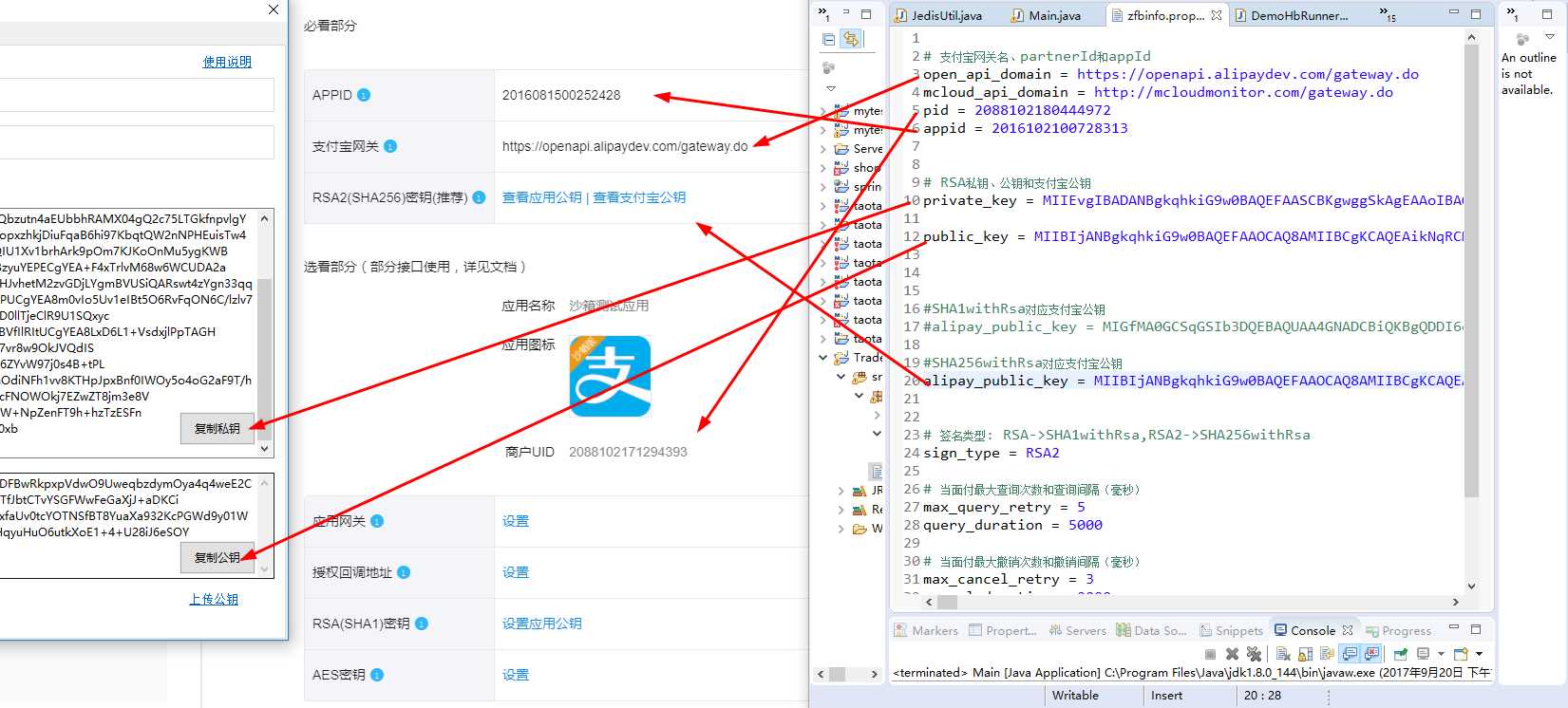The width and height of the screenshot is (1568, 708).
Task: Click 查看应用公钥 link
Action: [541, 197]
